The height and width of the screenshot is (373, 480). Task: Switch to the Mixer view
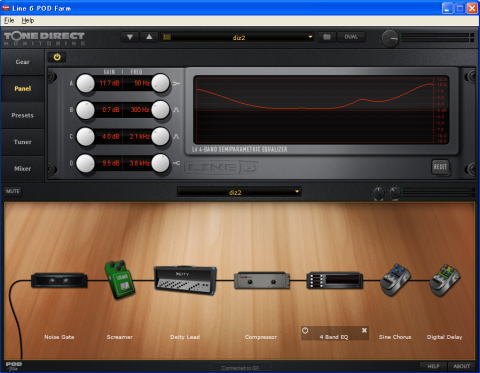point(22,169)
